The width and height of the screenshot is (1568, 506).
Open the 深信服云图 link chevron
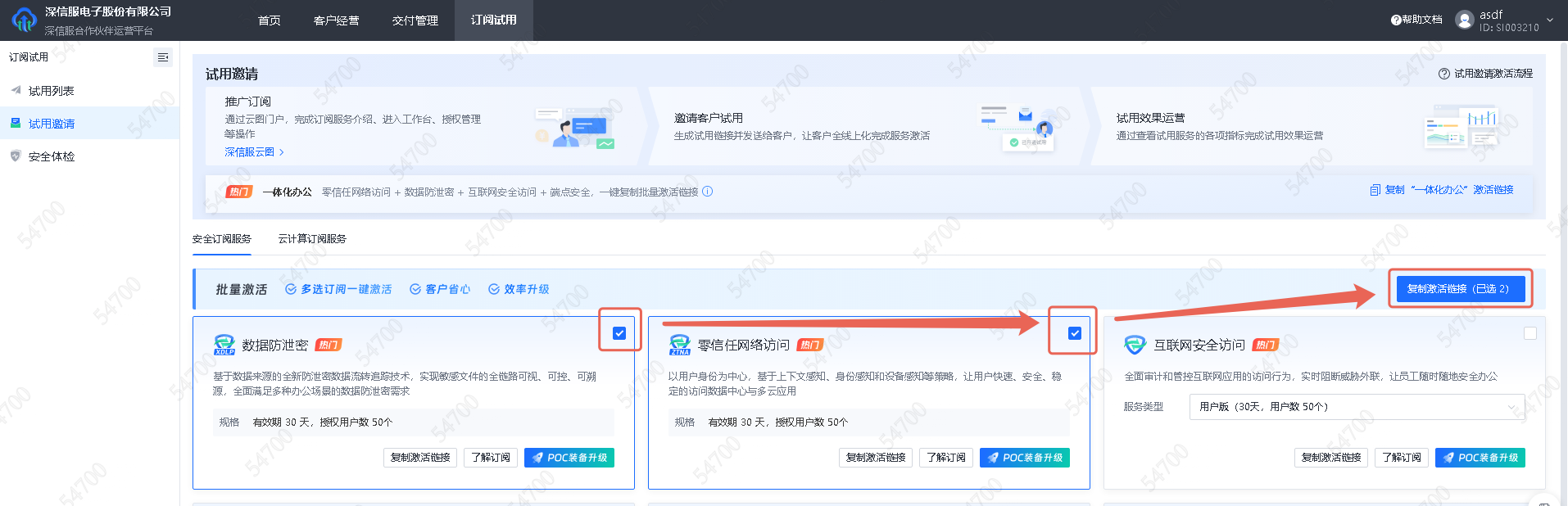pos(281,152)
